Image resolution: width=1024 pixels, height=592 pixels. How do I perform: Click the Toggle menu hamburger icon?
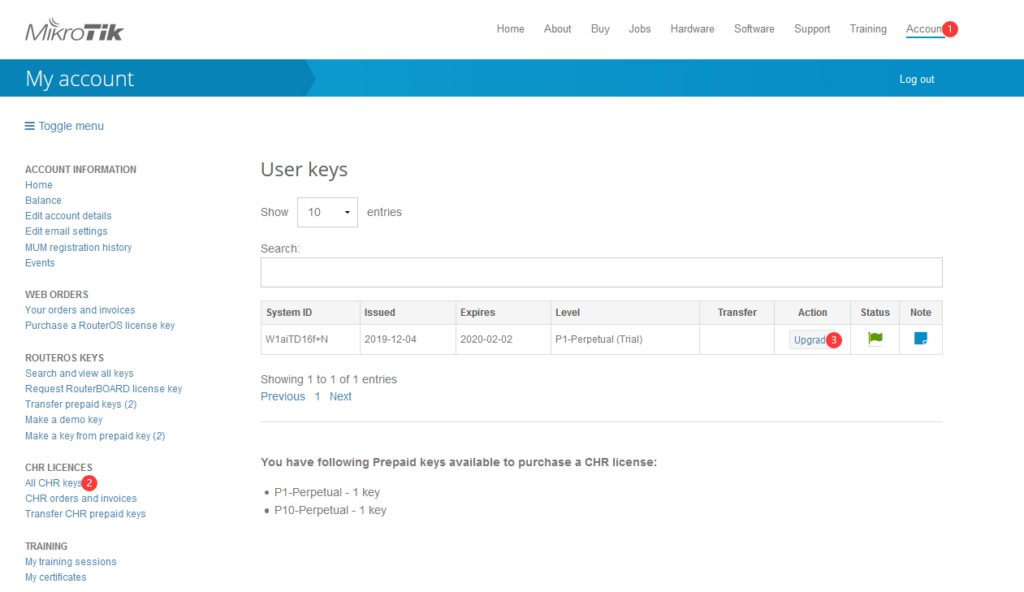(29, 126)
